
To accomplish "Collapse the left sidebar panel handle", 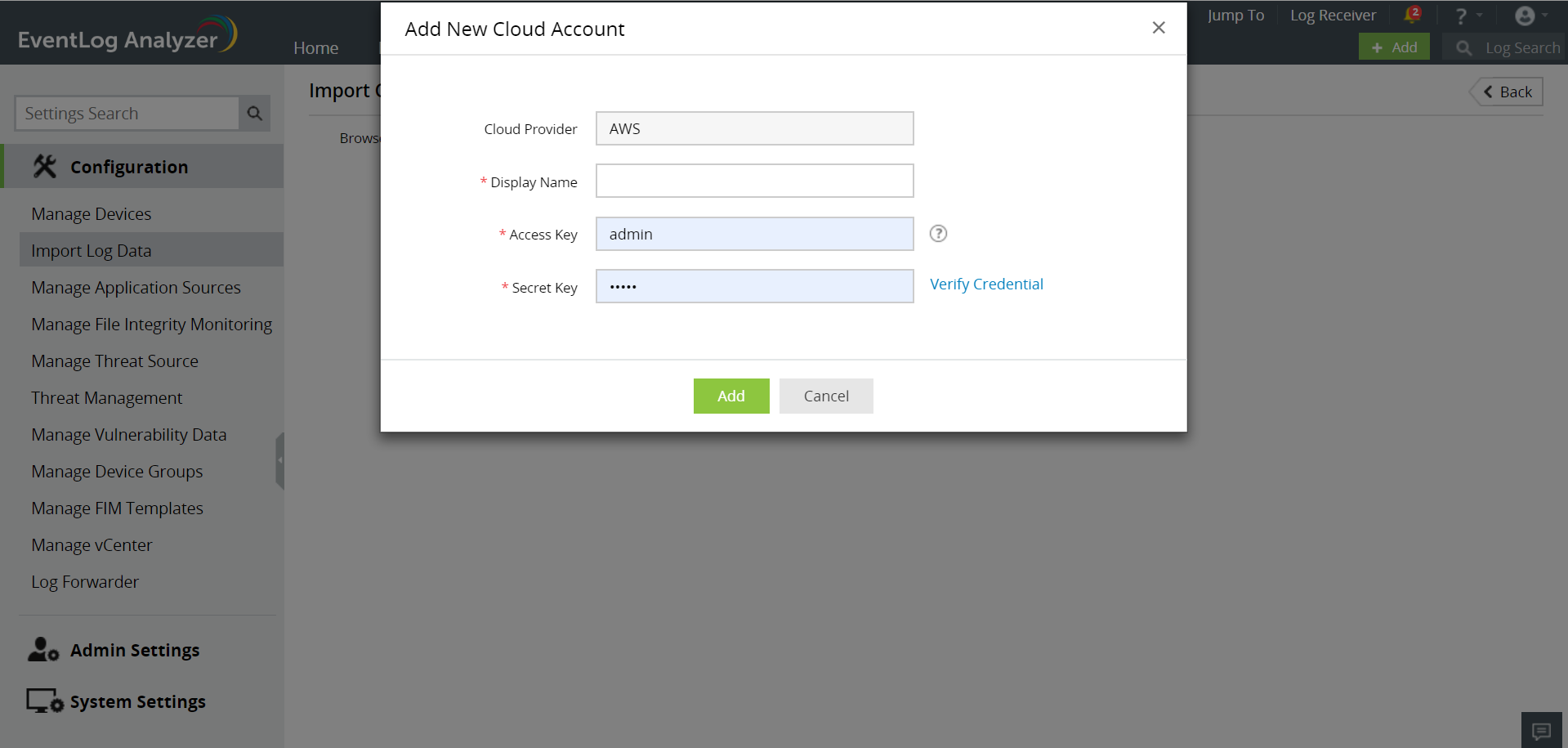I will tap(280, 460).
